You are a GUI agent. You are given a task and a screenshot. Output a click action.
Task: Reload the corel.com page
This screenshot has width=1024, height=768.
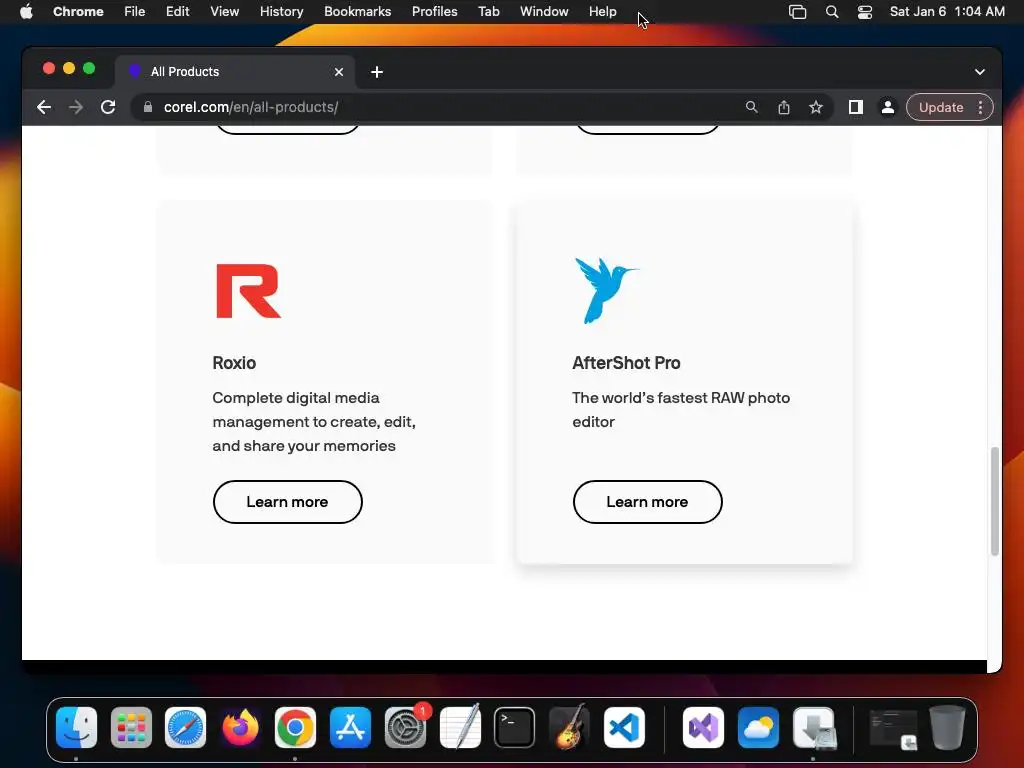(108, 107)
